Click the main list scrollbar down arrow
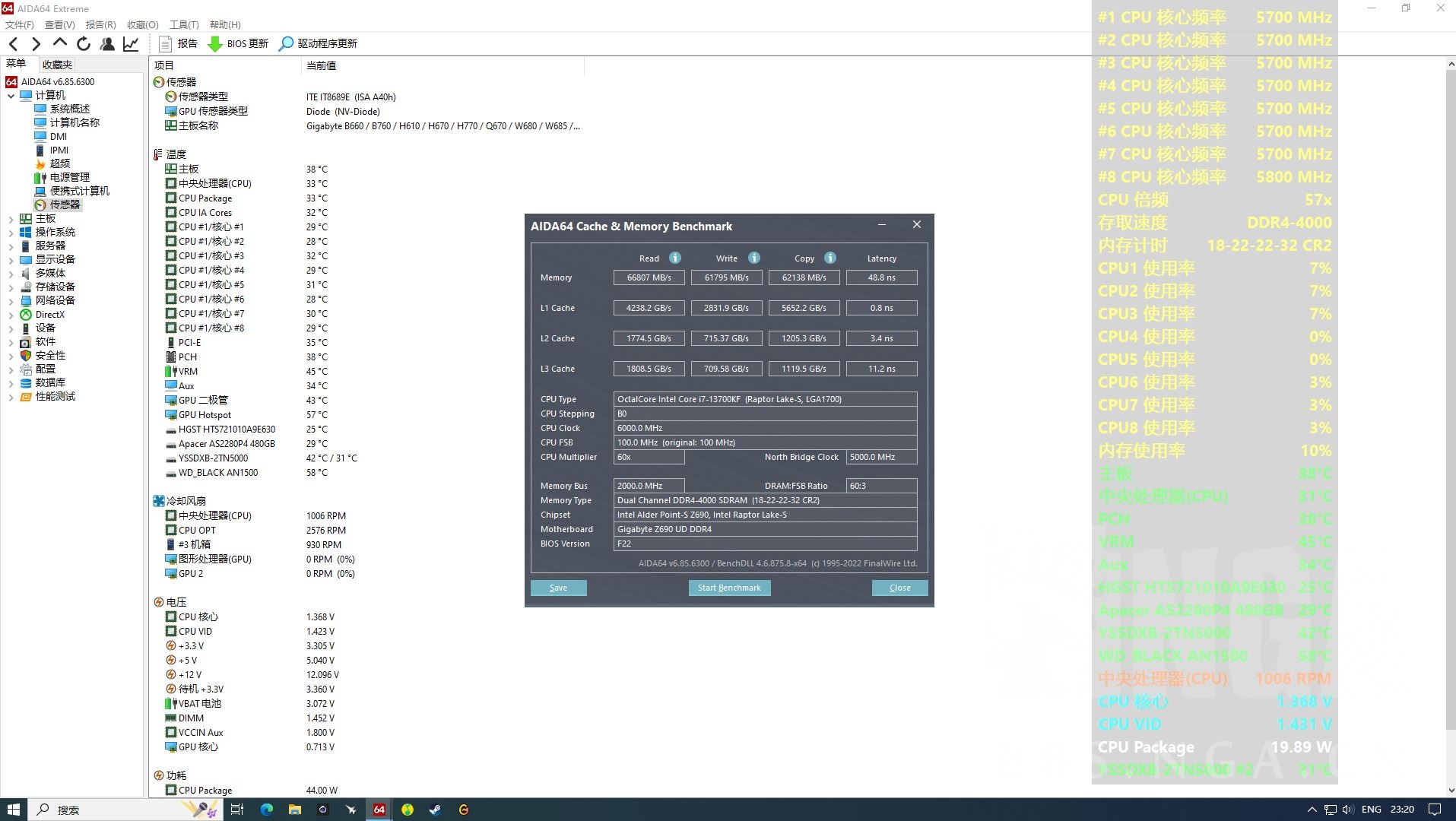1456x821 pixels. (x=1450, y=790)
